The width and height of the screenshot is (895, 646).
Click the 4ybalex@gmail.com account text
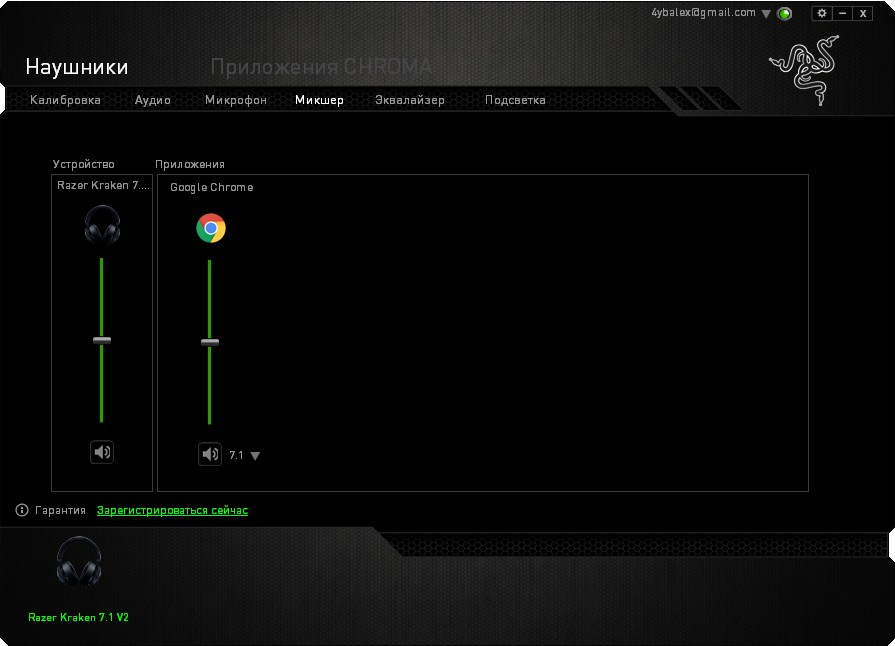(x=703, y=13)
